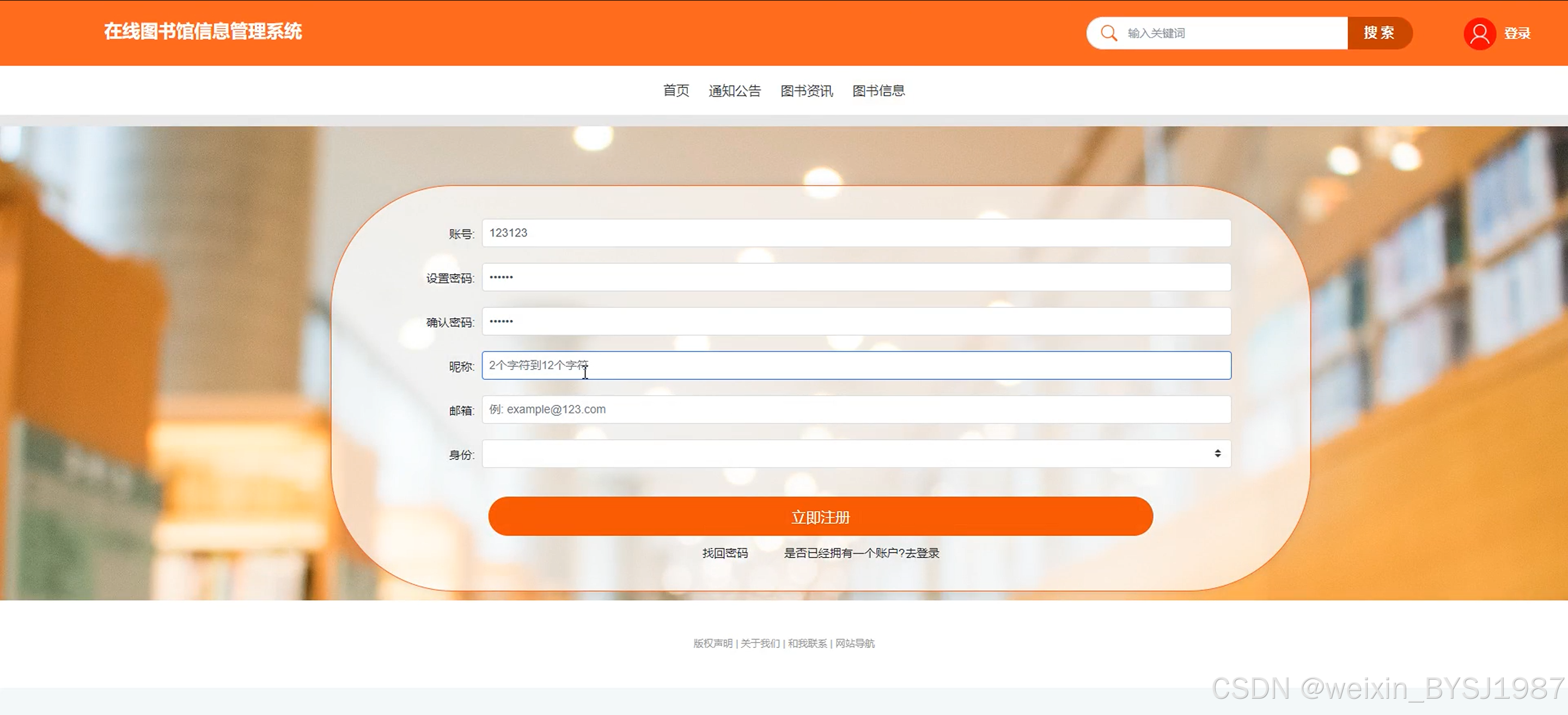Click the 搜索 search button

(1380, 33)
